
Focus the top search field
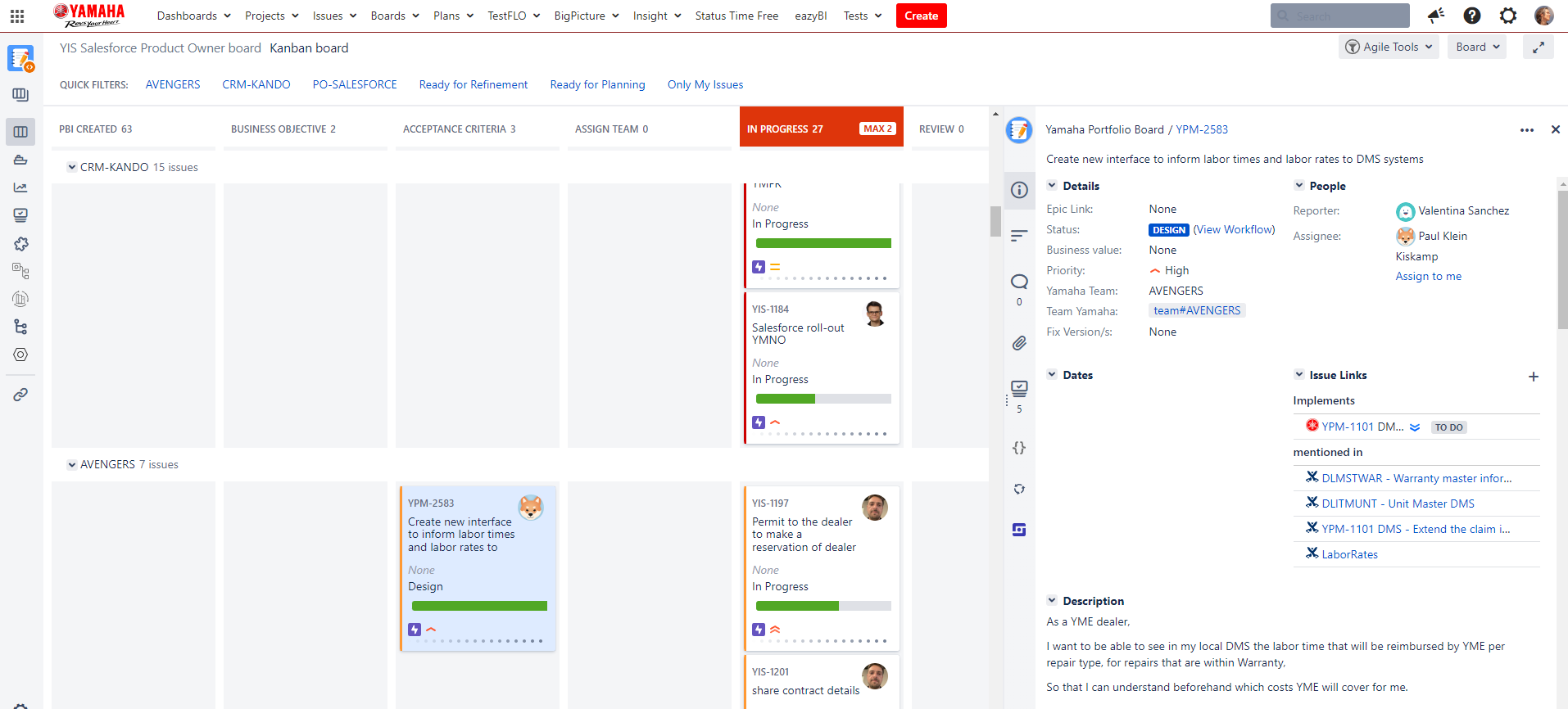(1340, 16)
